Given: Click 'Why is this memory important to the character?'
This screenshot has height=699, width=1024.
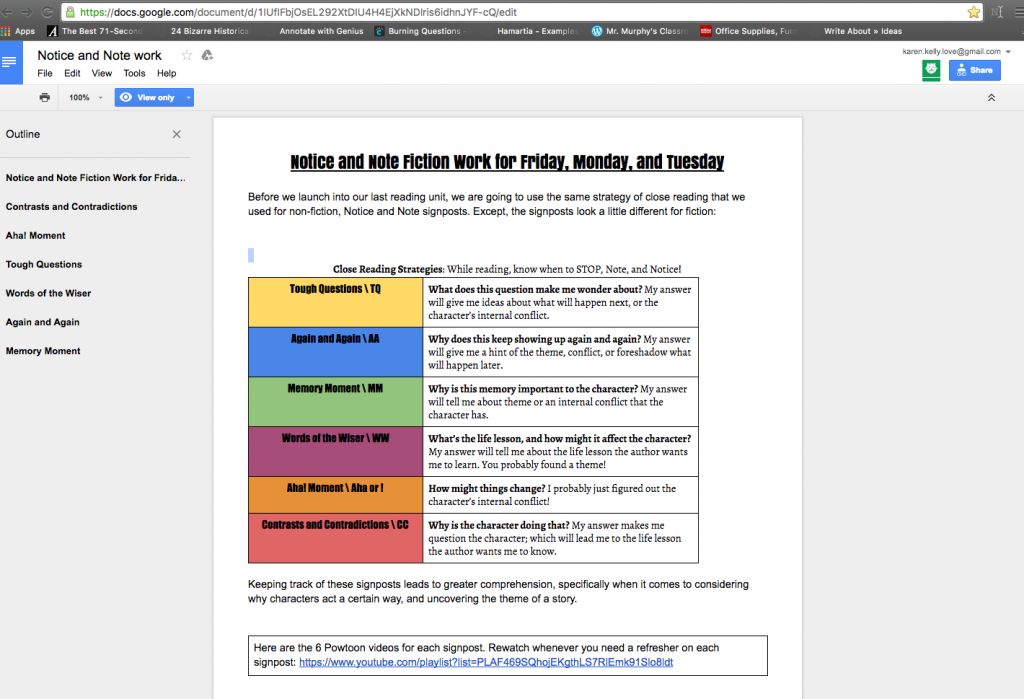Looking at the screenshot, I should (x=533, y=389).
